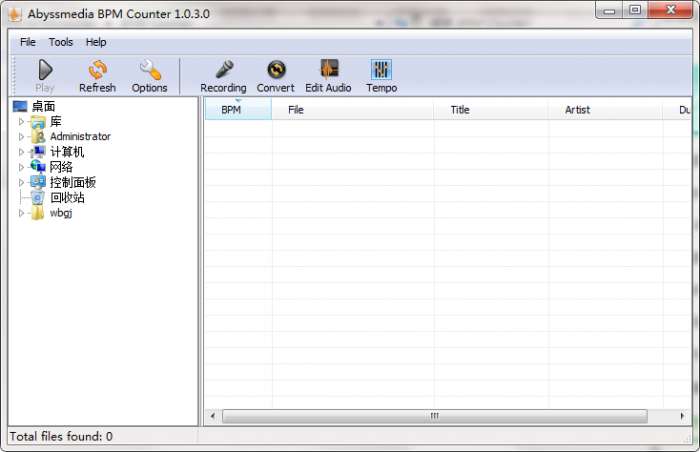Expand the 网络 tree node

click(21, 167)
